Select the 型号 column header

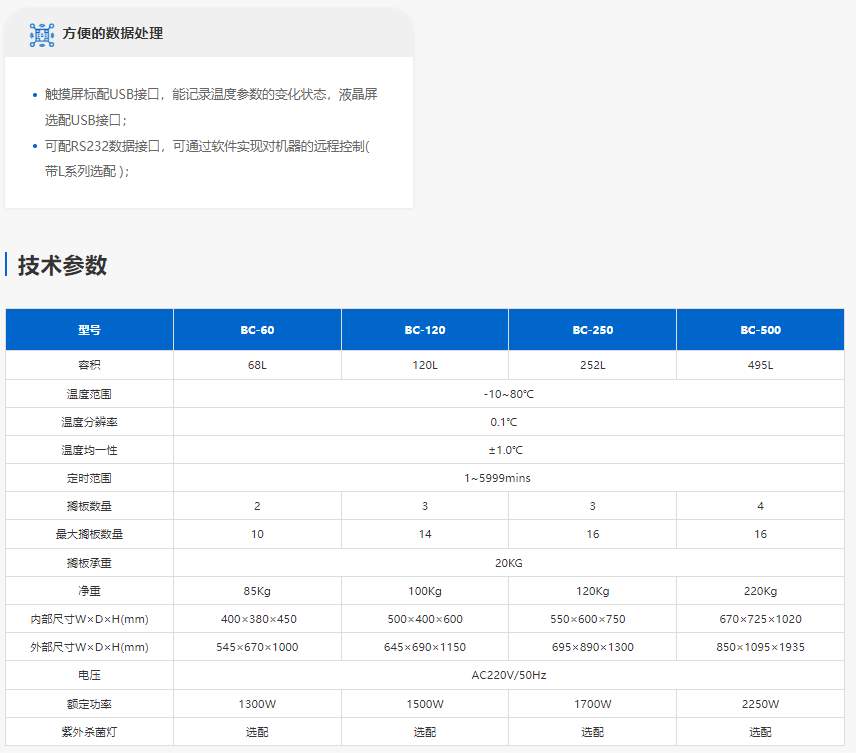[90, 330]
